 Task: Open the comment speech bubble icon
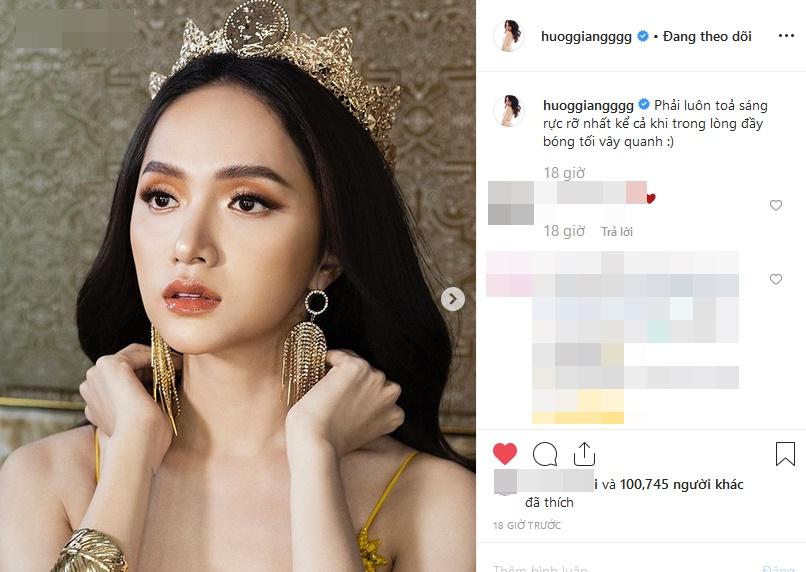click(x=545, y=454)
